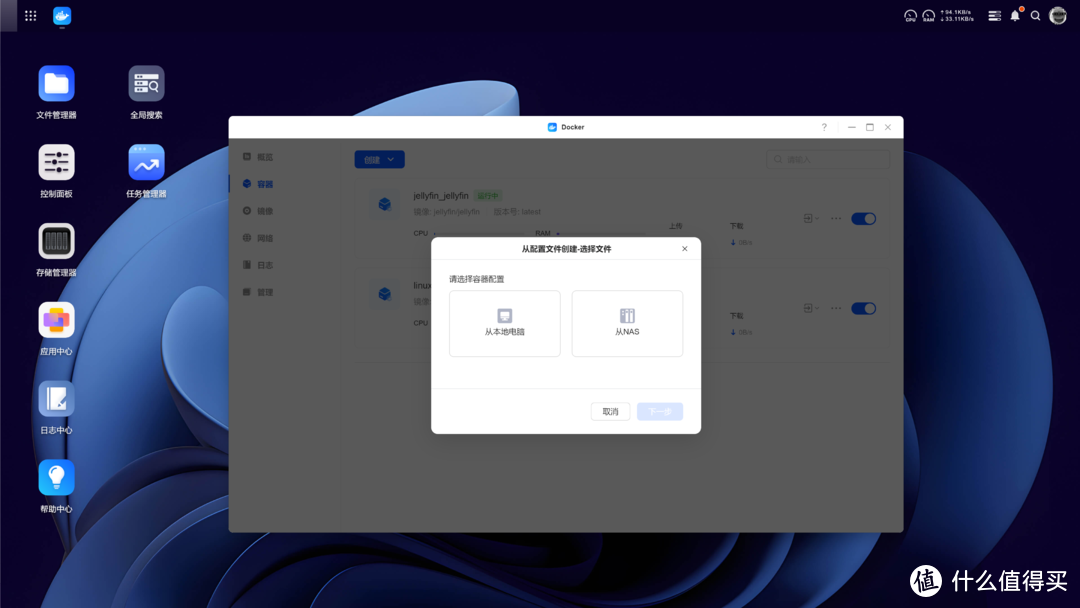Click the jellyfin_jellyfin container cube icon

pyautogui.click(x=384, y=204)
